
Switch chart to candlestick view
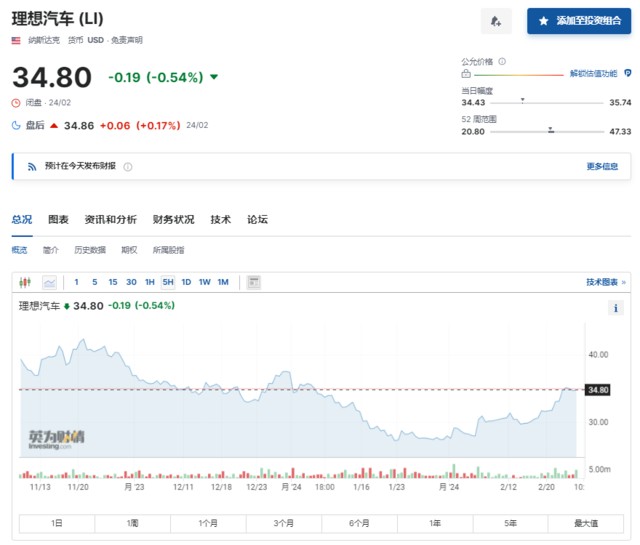point(27,282)
